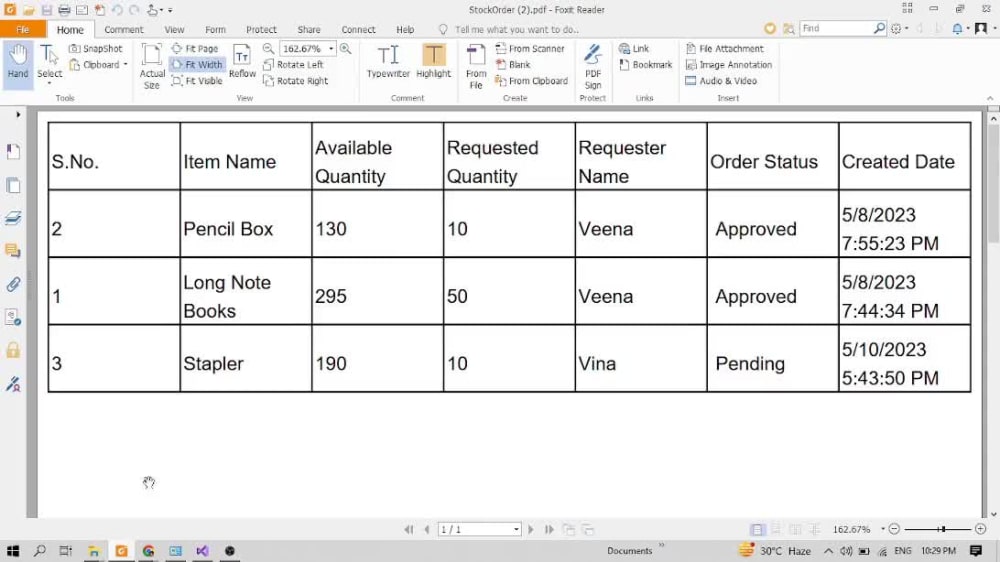Open the Bookmarks side panel
Screen dimensions: 1000x562
[x=13, y=151]
